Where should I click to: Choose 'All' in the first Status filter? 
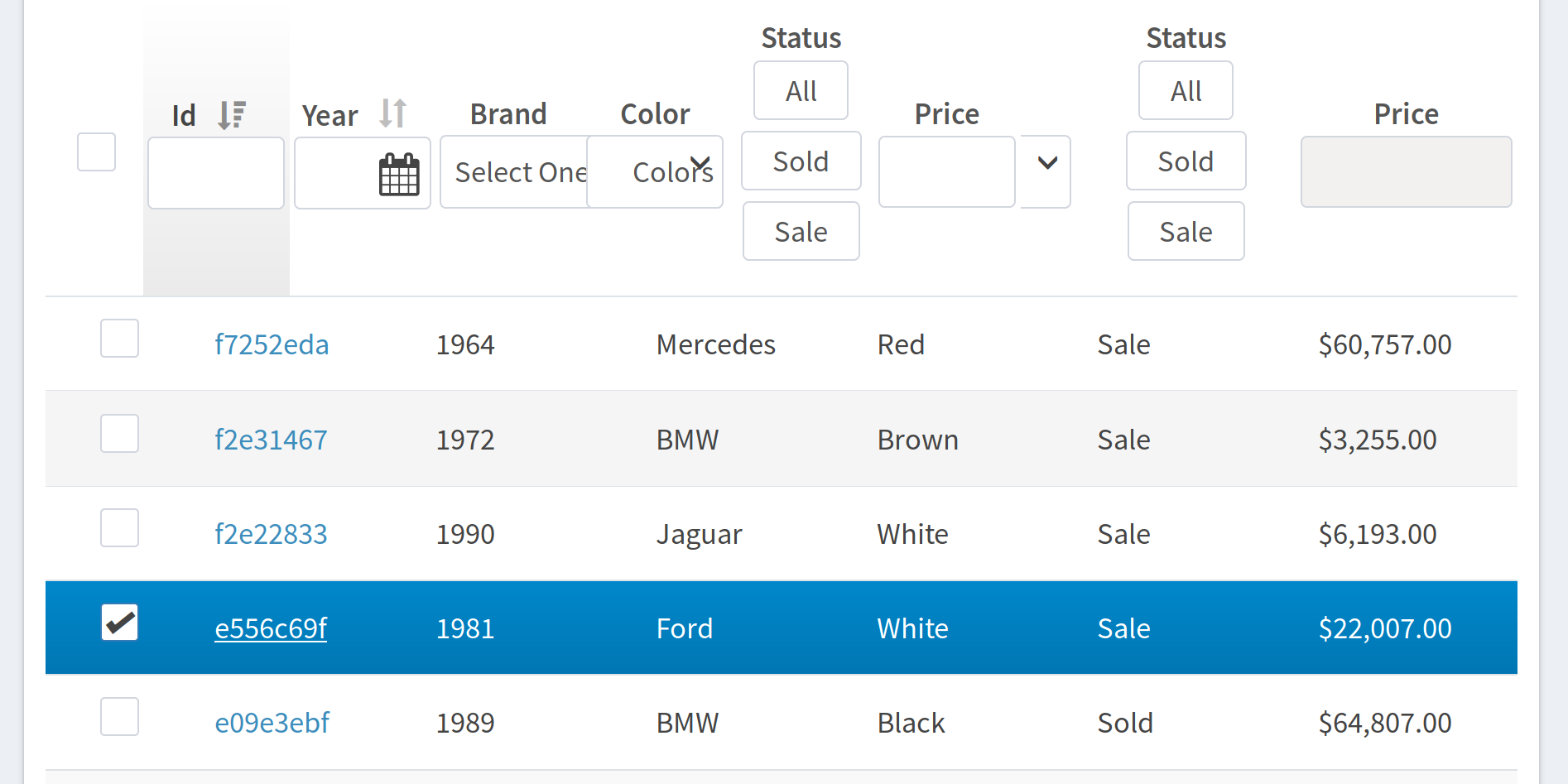tap(801, 91)
